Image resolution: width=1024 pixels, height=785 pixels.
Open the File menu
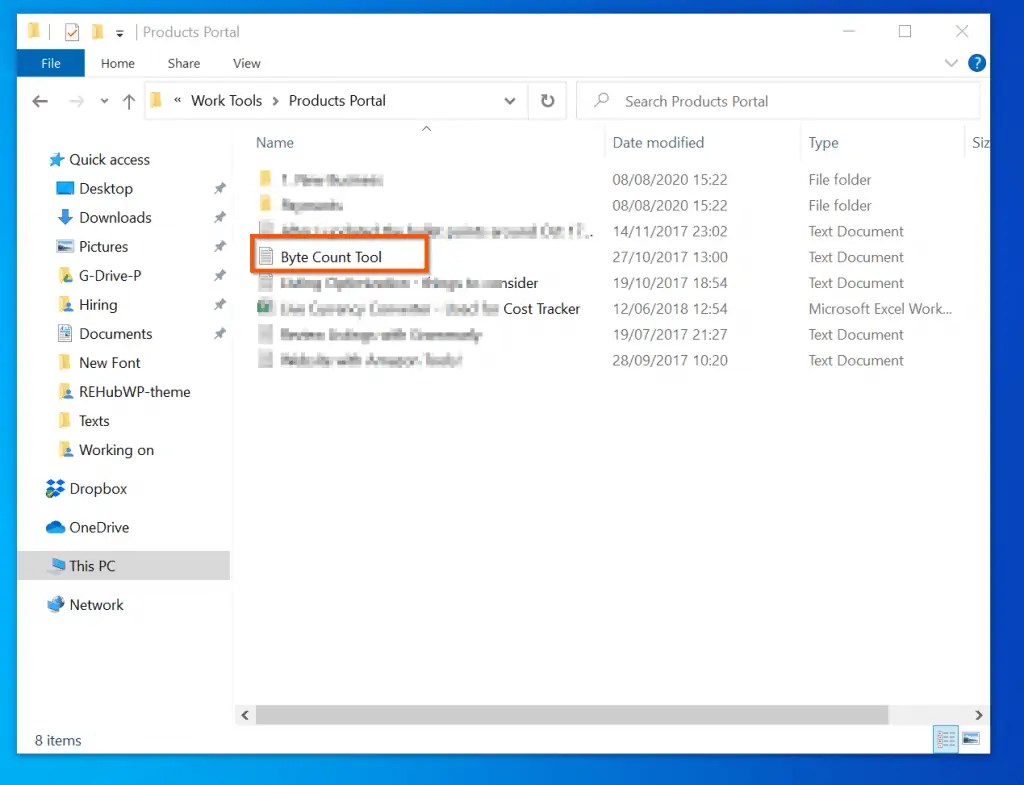click(x=49, y=62)
